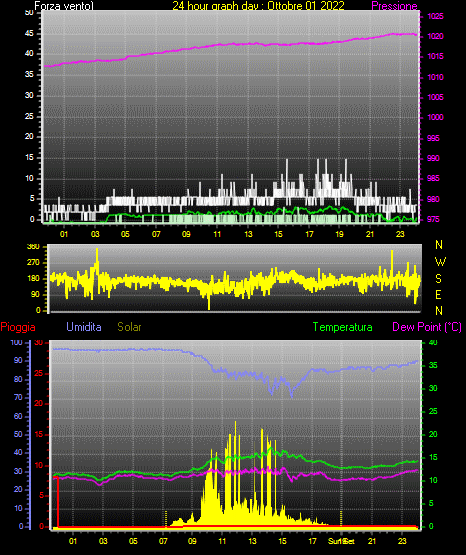Click the red "15" rain axis value
Screen dimensions: 466x555
[x=39, y=434]
